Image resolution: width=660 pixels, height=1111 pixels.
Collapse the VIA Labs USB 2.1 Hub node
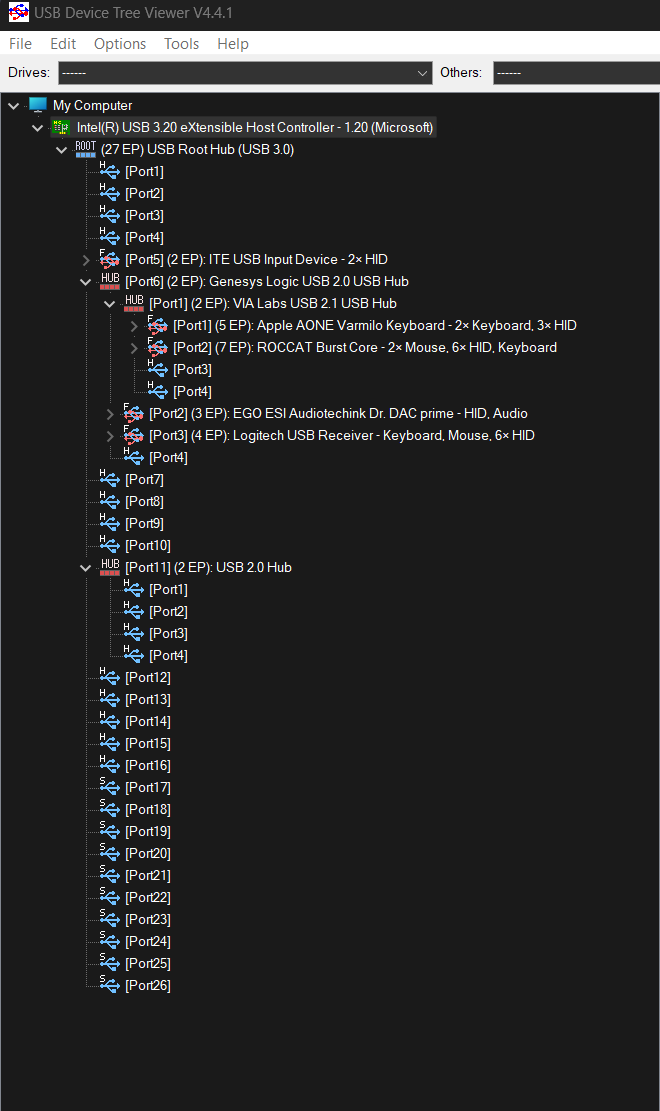(109, 304)
